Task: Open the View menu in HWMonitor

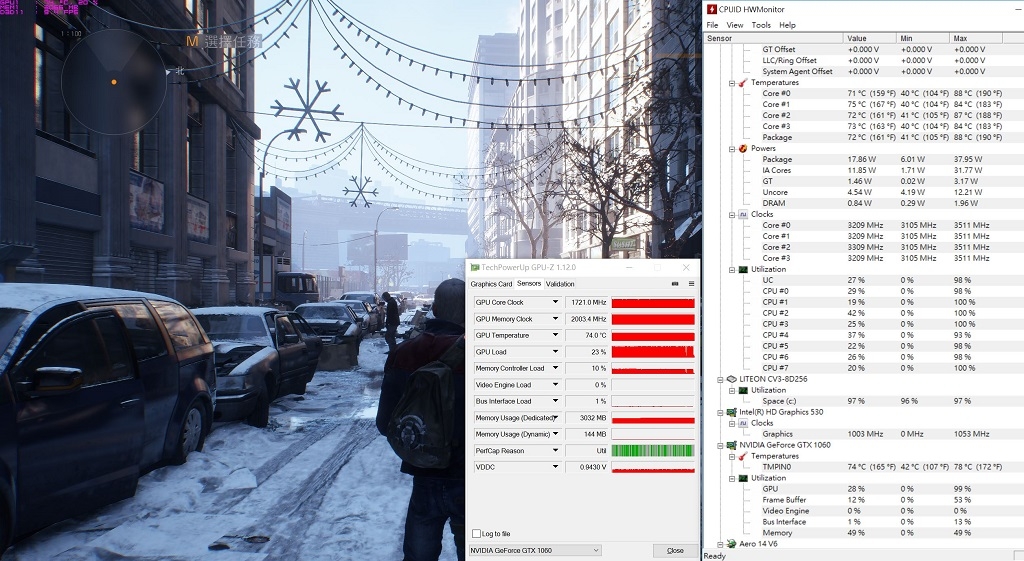Action: 735,25
